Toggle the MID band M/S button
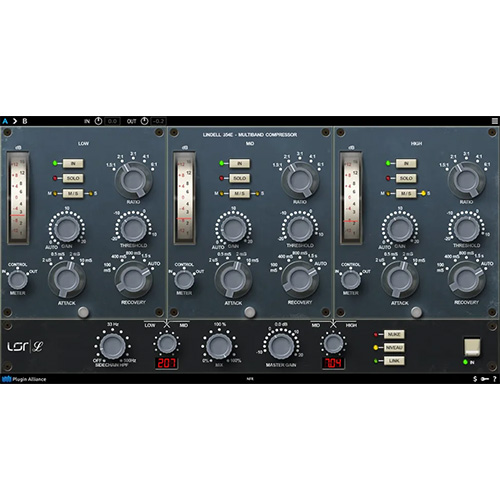The width and height of the screenshot is (500, 500). [x=239, y=193]
